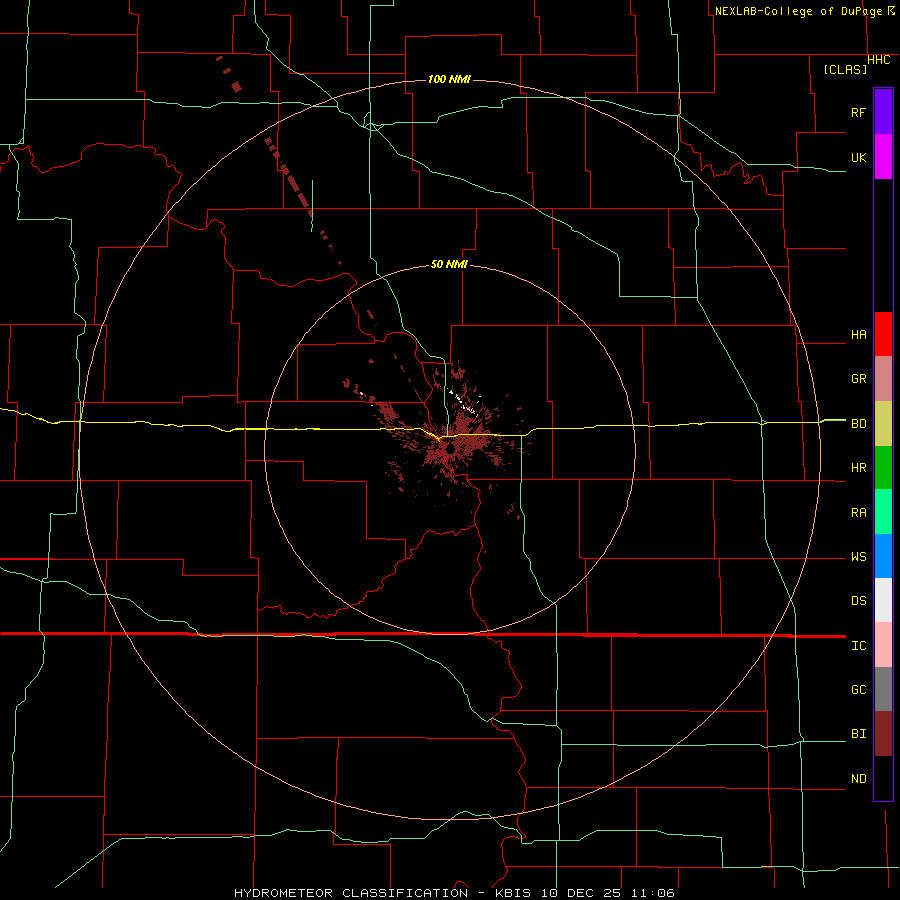Click the GR salmon legend swatch
This screenshot has height=900, width=900.
(x=883, y=378)
